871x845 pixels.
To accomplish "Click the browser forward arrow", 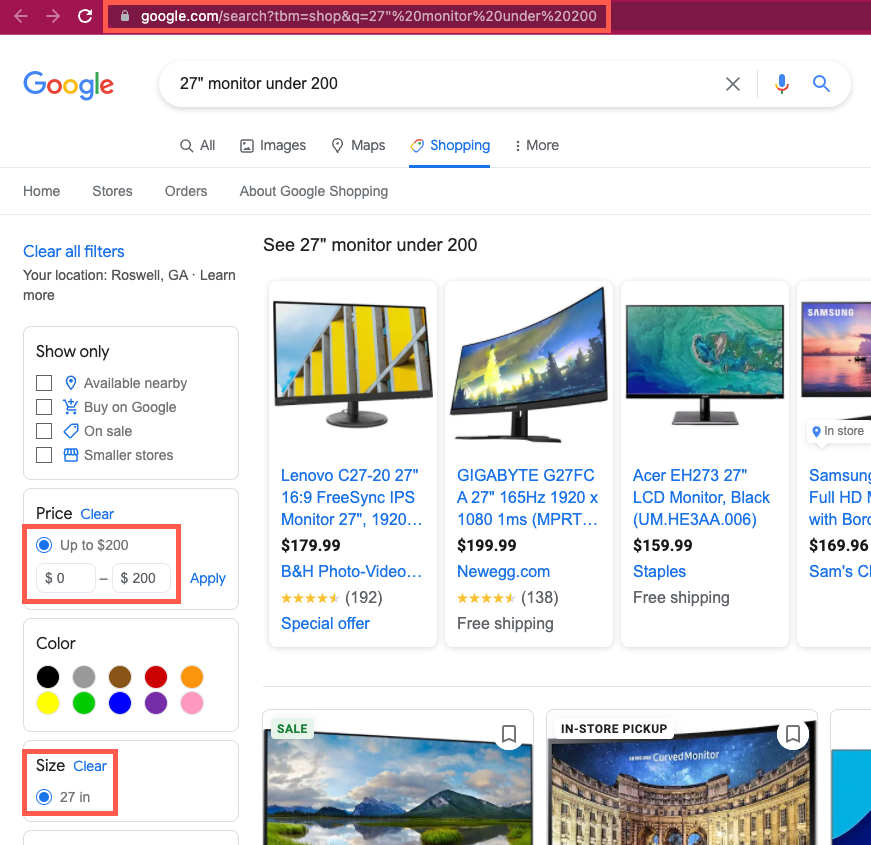I will pos(53,16).
